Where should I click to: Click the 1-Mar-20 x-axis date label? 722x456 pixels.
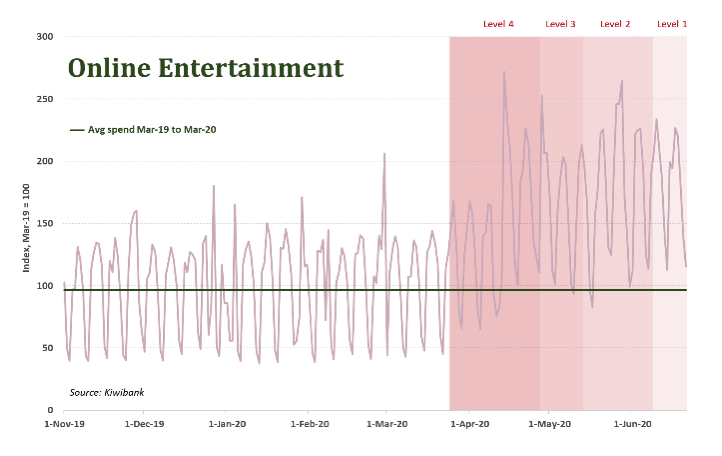tap(388, 424)
